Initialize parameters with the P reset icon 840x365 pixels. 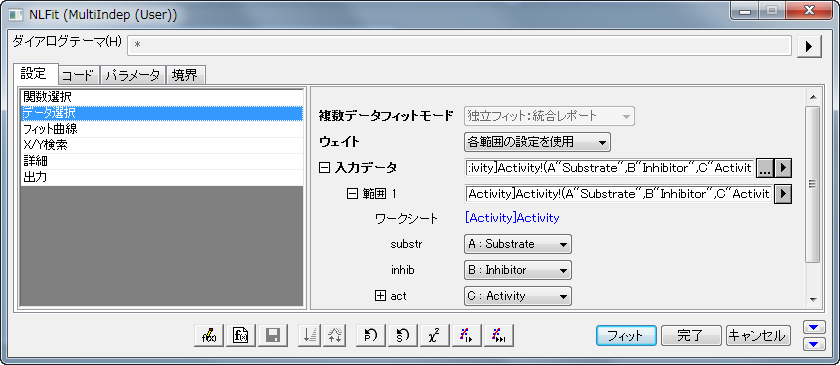pos(370,336)
